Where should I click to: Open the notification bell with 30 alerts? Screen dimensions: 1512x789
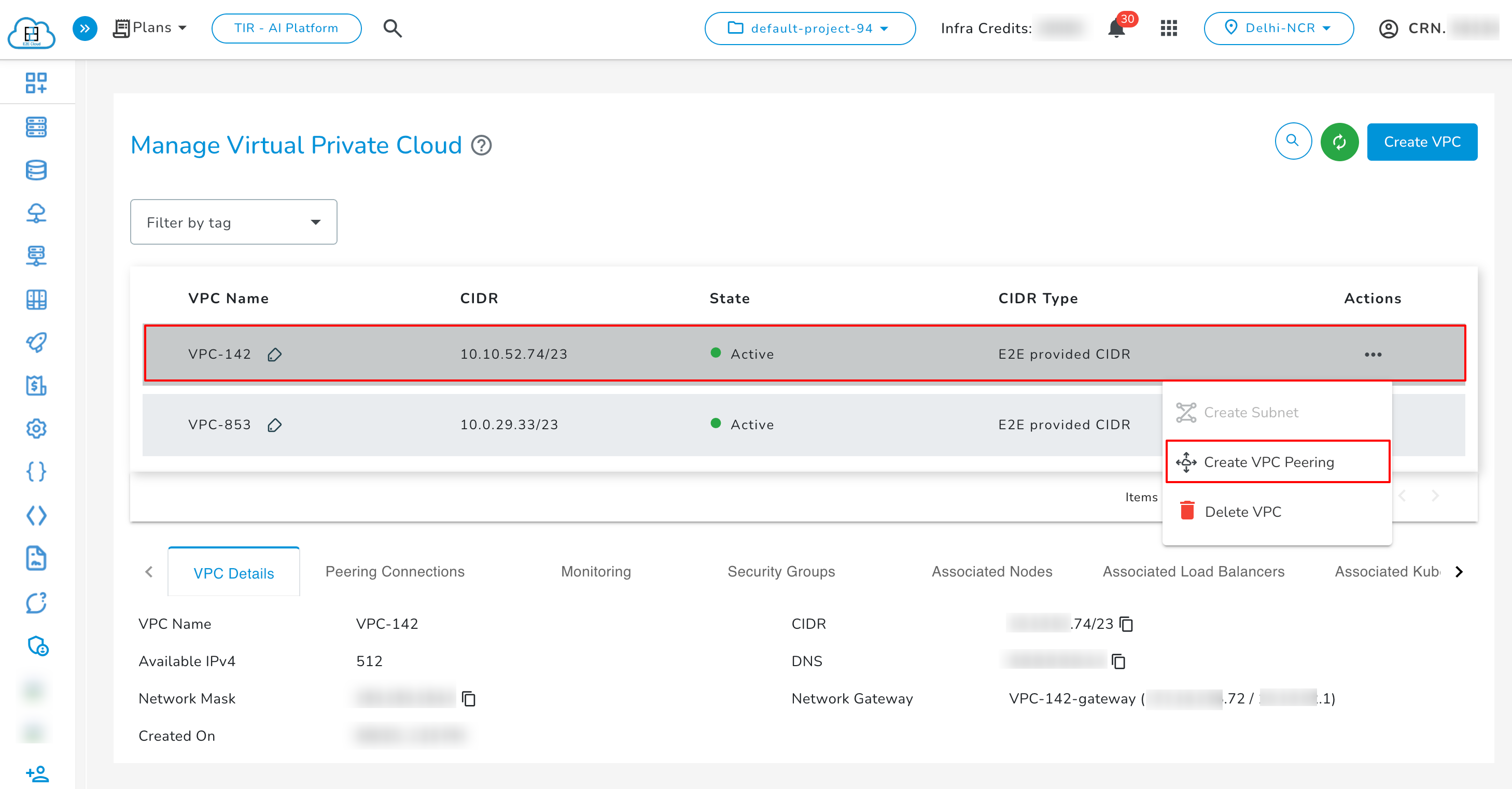coord(1116,28)
